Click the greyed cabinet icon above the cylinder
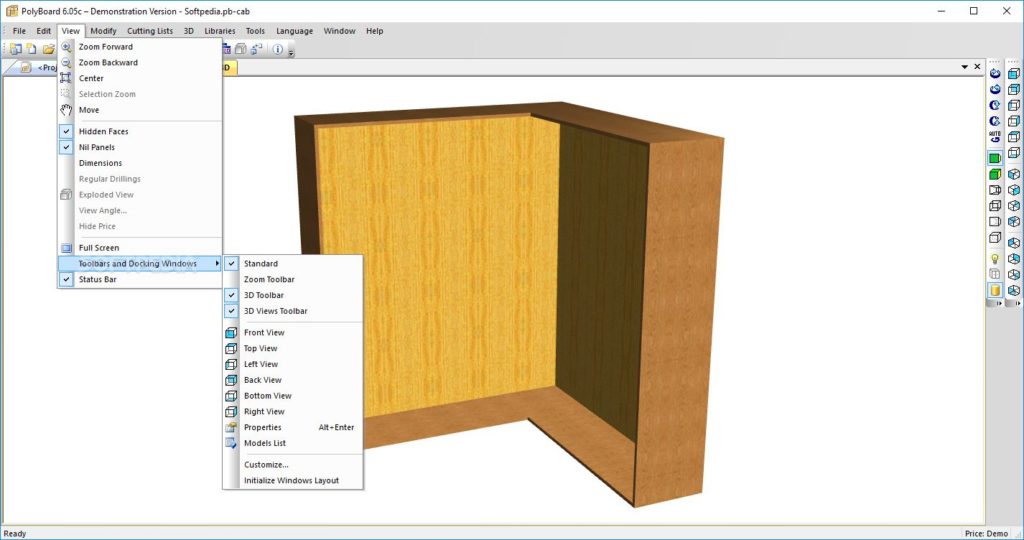1024x540 pixels. click(995, 274)
